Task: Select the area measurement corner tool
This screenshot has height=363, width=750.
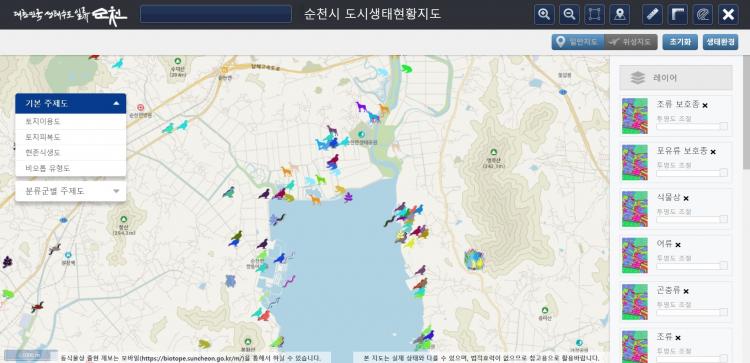Action: (678, 14)
